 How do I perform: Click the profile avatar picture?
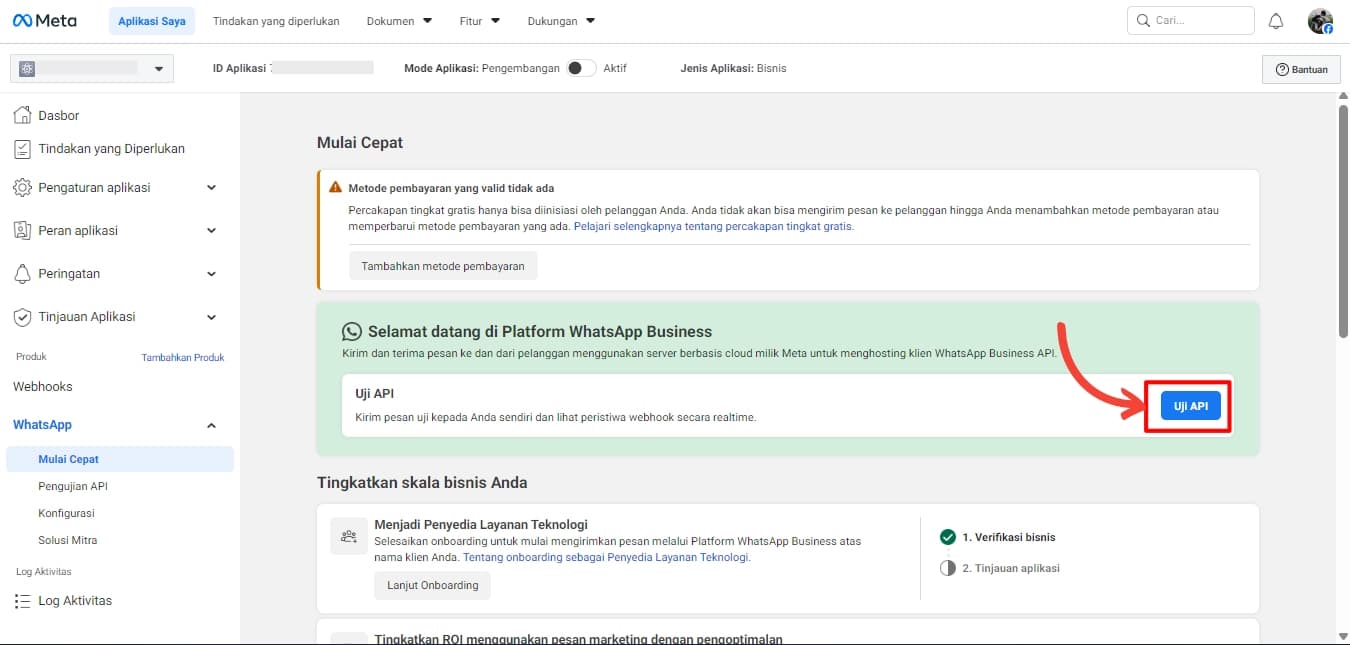pyautogui.click(x=1320, y=21)
